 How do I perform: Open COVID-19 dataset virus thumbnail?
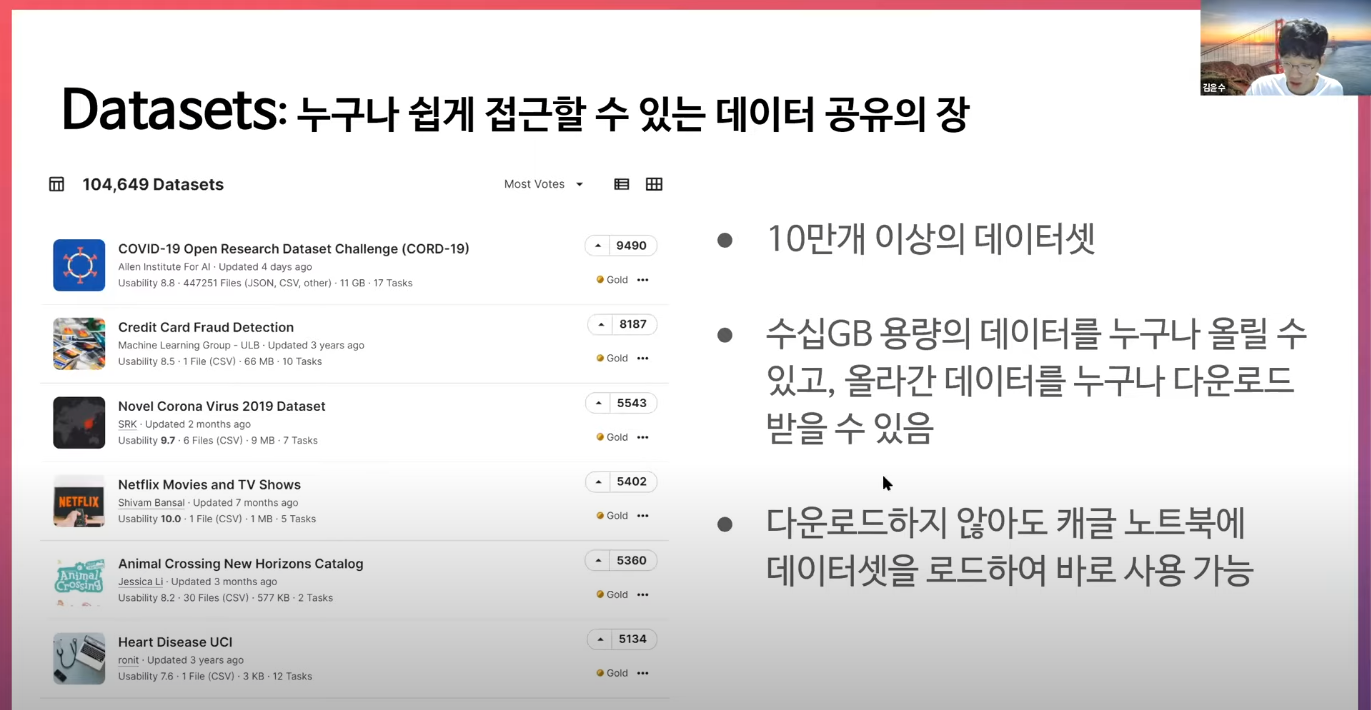(79, 265)
